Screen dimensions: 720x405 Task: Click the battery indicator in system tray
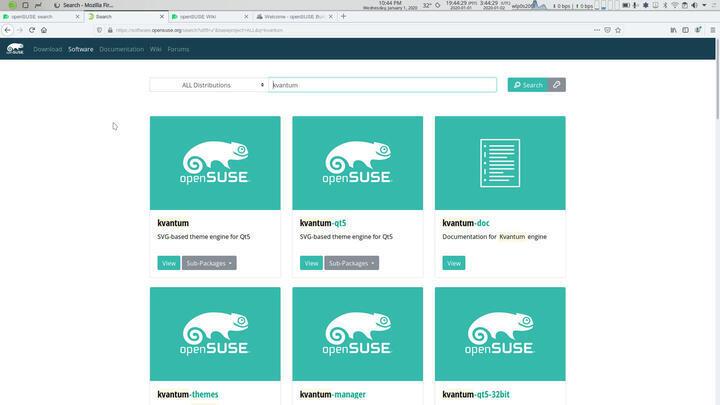click(625, 5)
